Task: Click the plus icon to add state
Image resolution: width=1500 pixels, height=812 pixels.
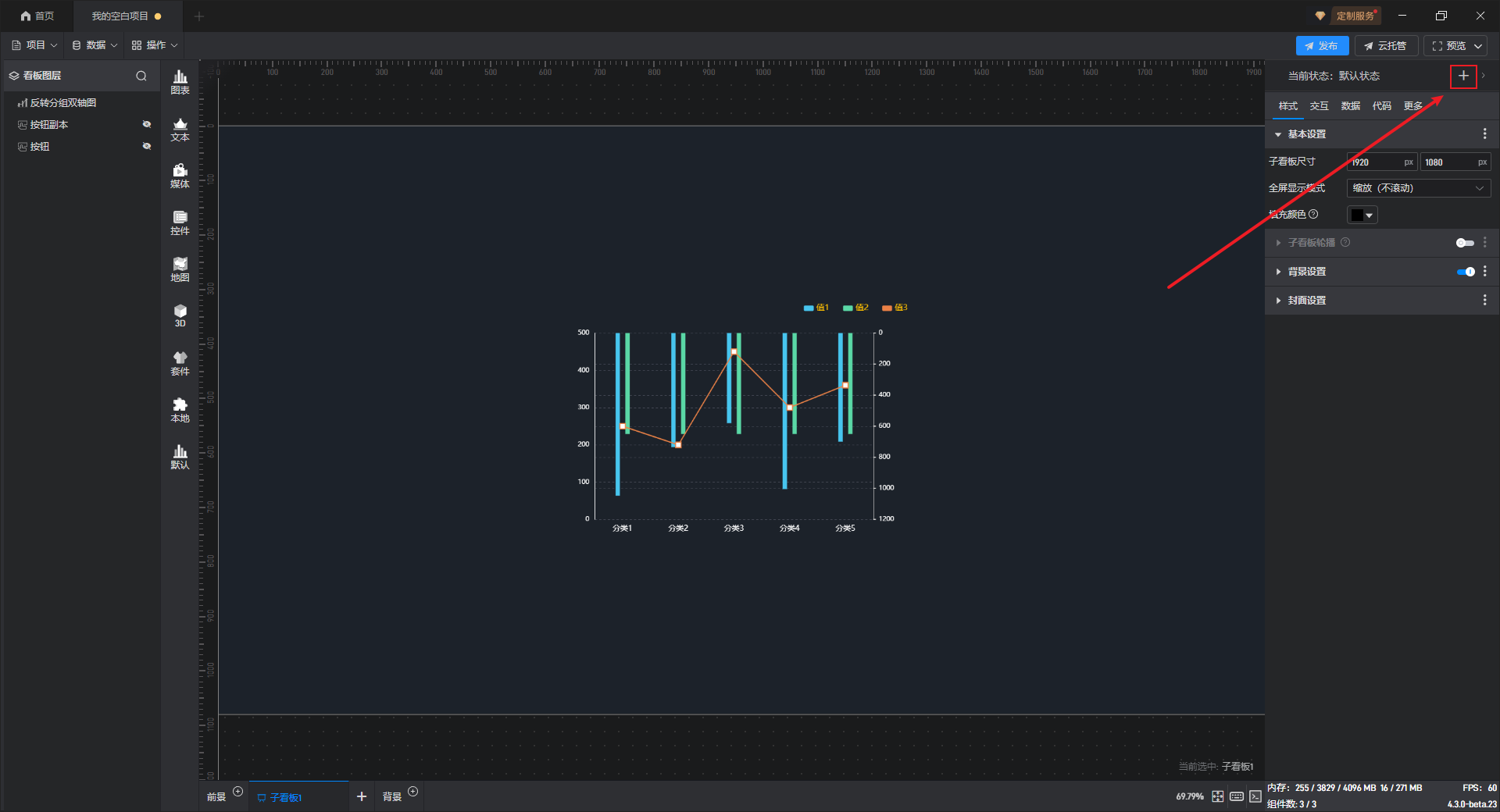Action: coord(1462,76)
